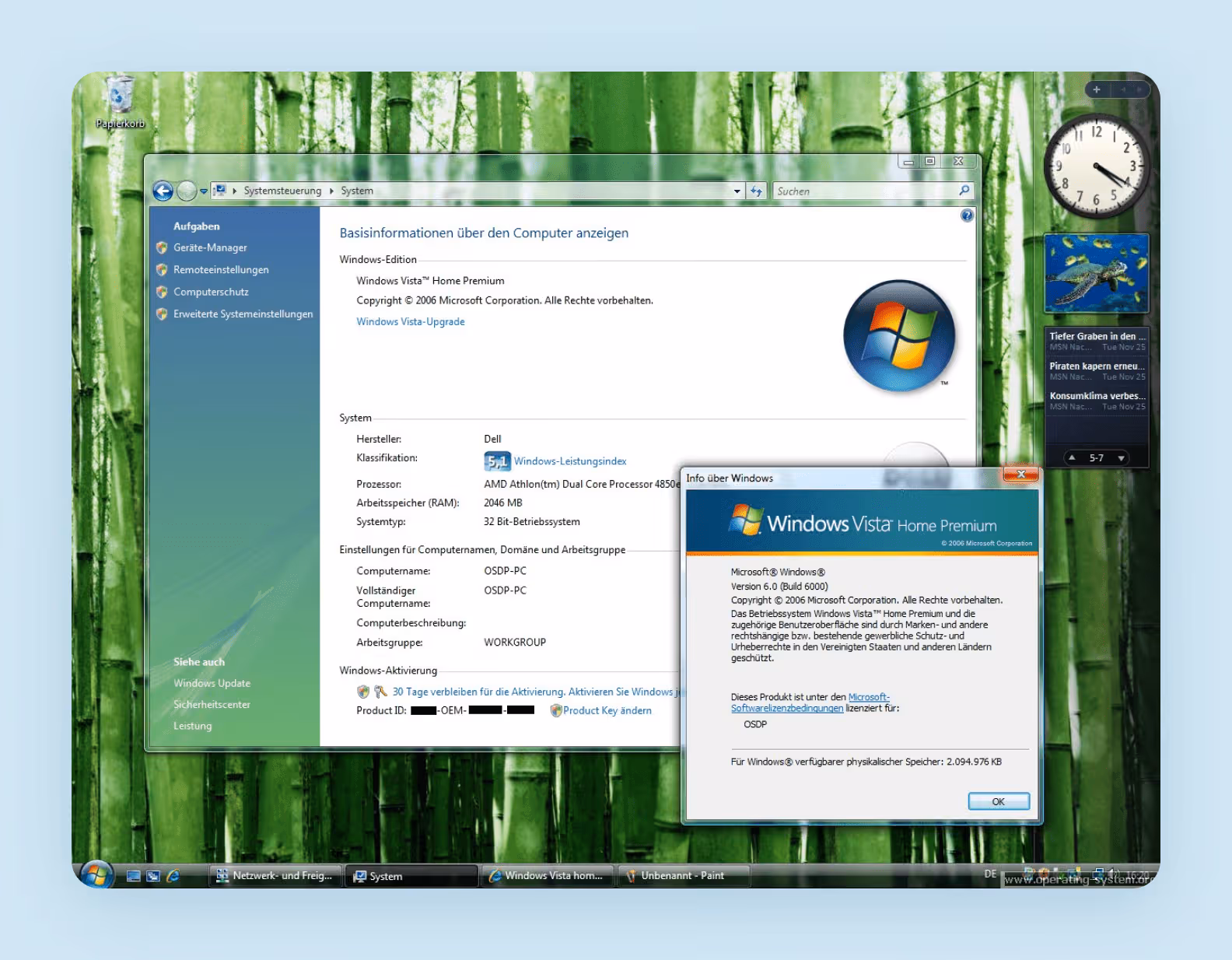The image size is (1232, 960).
Task: Click OK in Info über Windows dialog
Action: [x=999, y=801]
